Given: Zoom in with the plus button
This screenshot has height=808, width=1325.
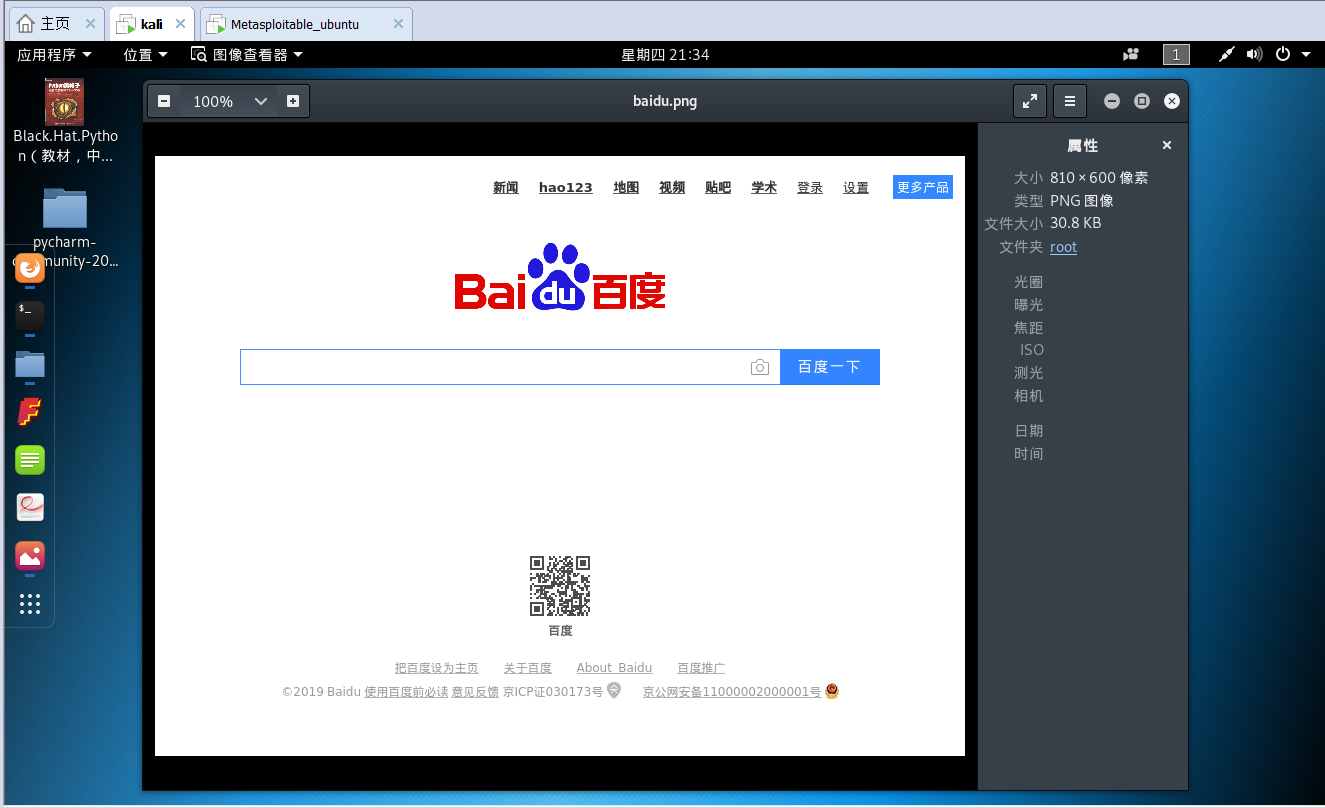Looking at the screenshot, I should coord(293,101).
